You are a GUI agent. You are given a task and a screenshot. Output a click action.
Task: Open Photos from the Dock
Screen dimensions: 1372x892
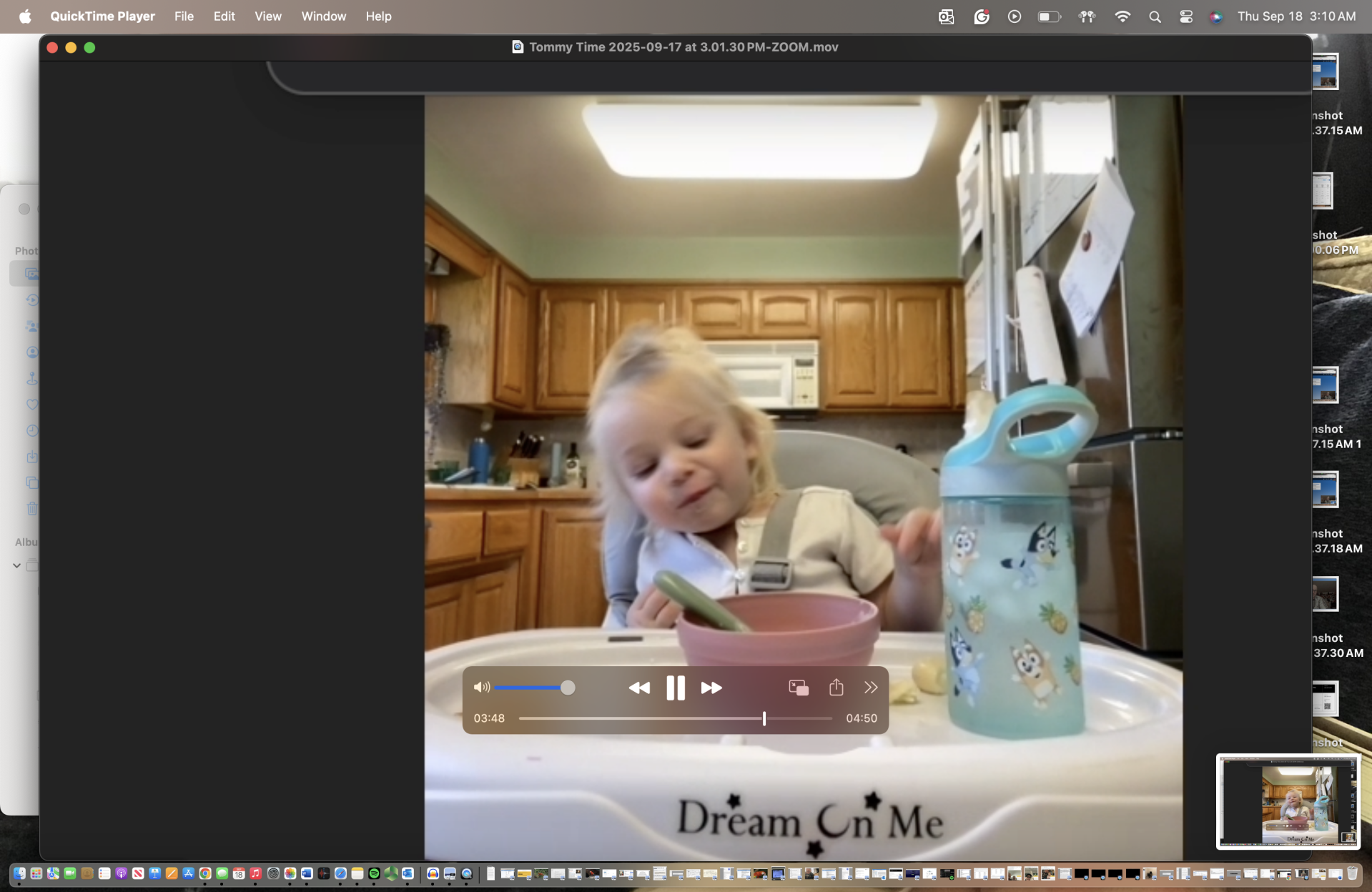click(x=290, y=873)
